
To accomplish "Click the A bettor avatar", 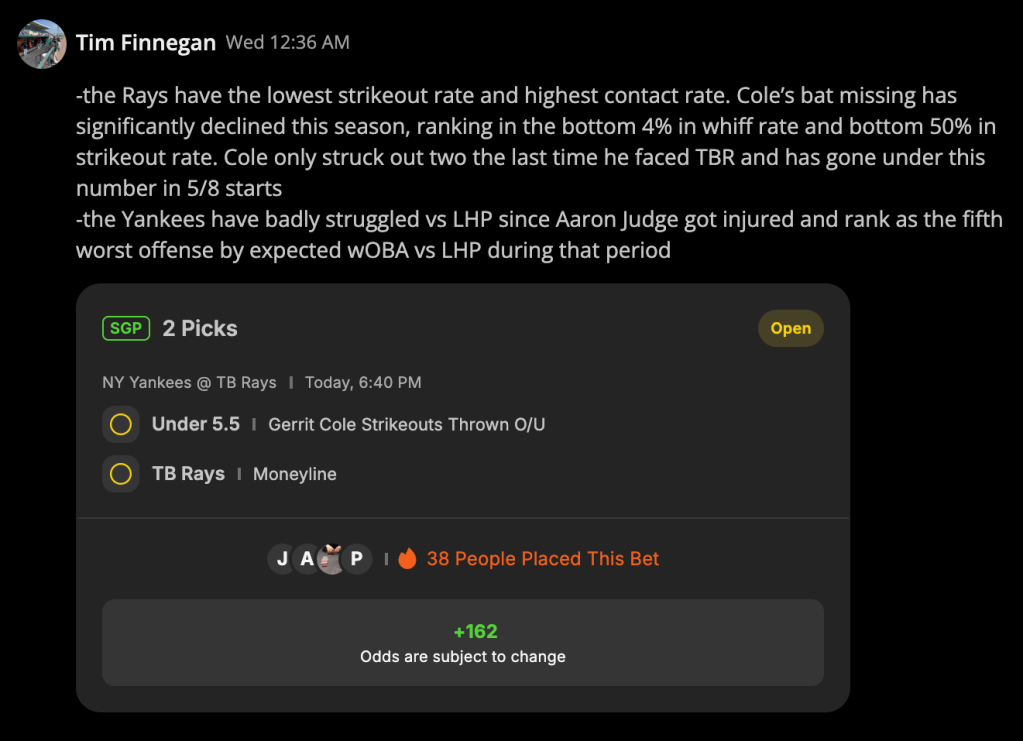I will click(x=307, y=559).
